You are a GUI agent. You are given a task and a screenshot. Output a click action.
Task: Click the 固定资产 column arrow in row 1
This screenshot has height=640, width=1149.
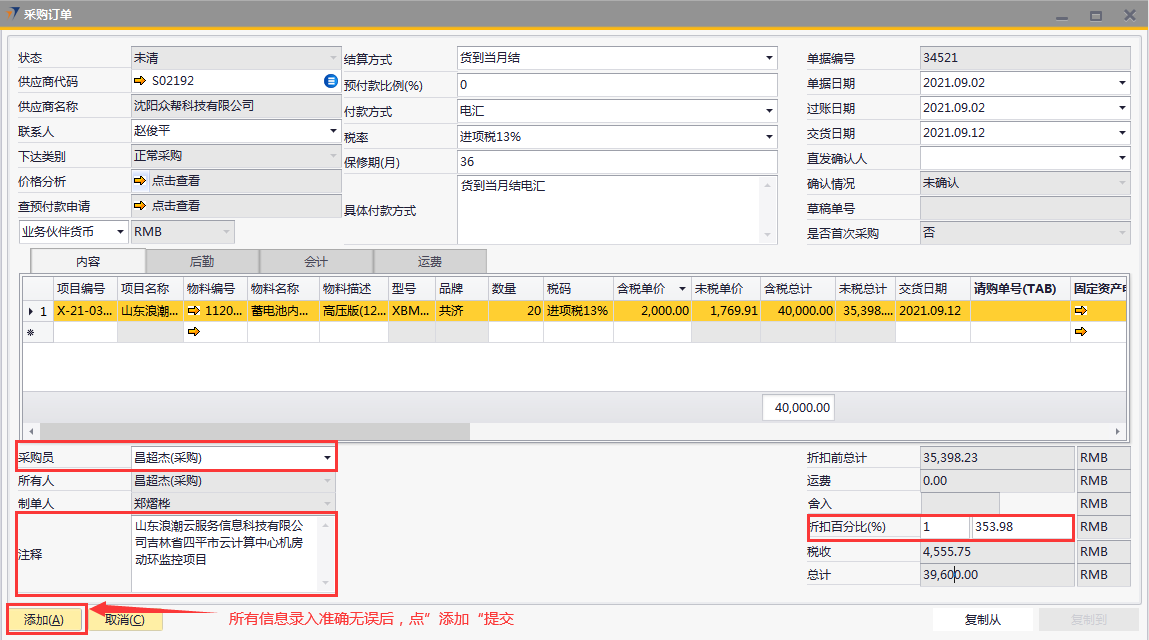click(1080, 311)
